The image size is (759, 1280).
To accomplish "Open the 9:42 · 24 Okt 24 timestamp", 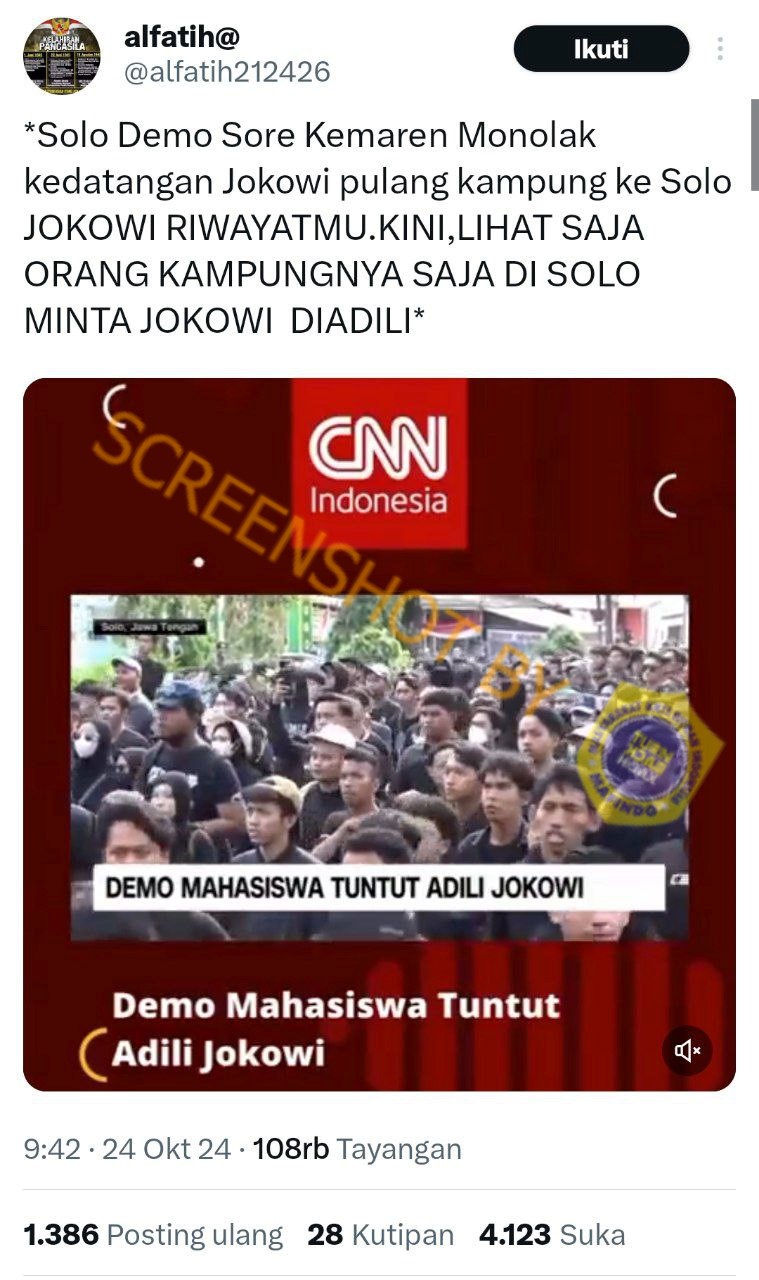I will pyautogui.click(x=127, y=1149).
